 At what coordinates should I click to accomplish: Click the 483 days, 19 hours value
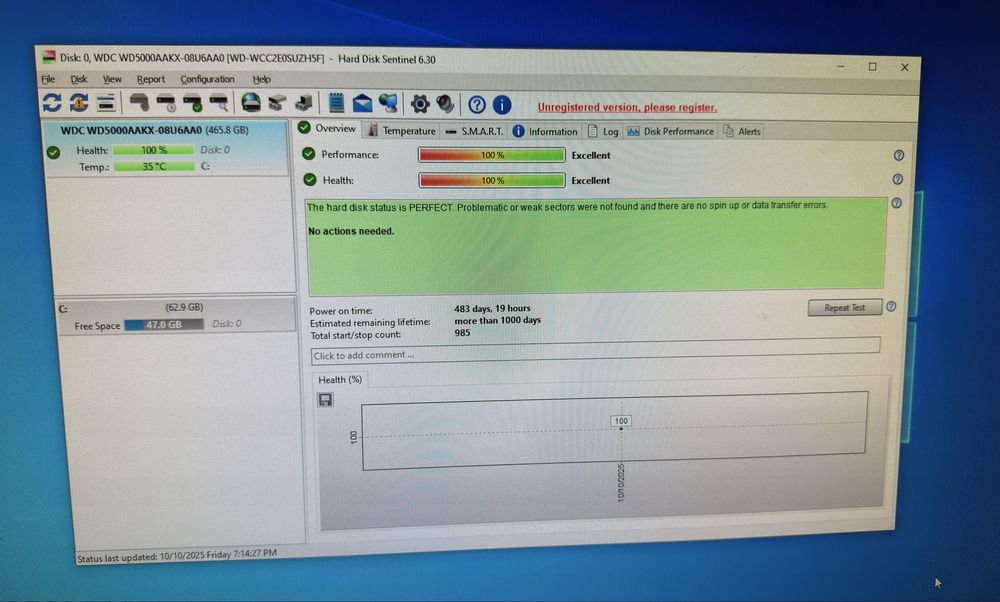(492, 309)
